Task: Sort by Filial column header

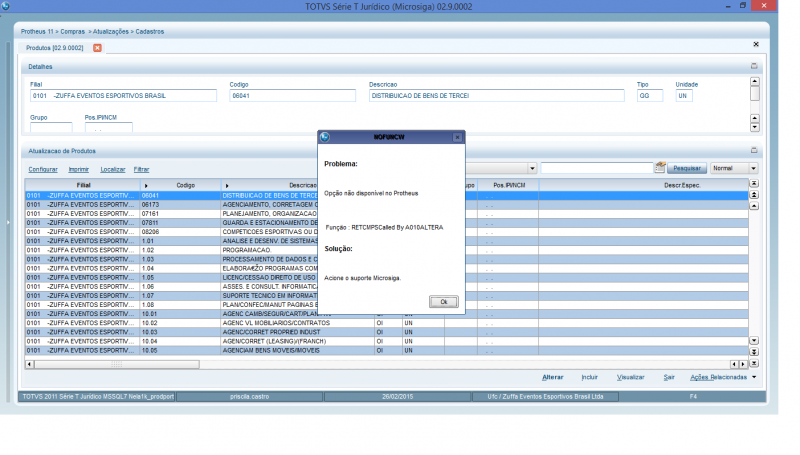Action: point(83,185)
